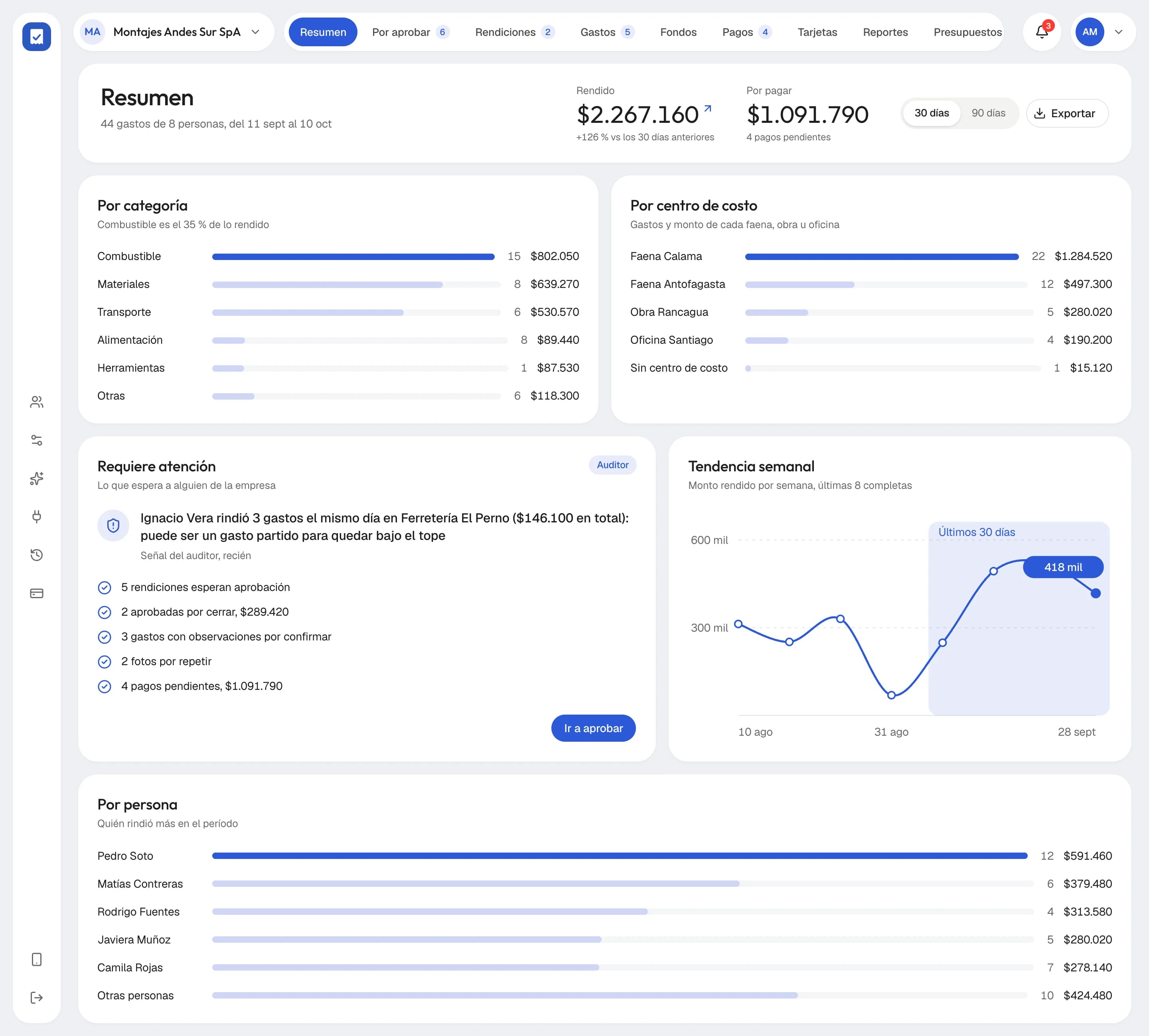Select the 30 días period

(x=932, y=113)
